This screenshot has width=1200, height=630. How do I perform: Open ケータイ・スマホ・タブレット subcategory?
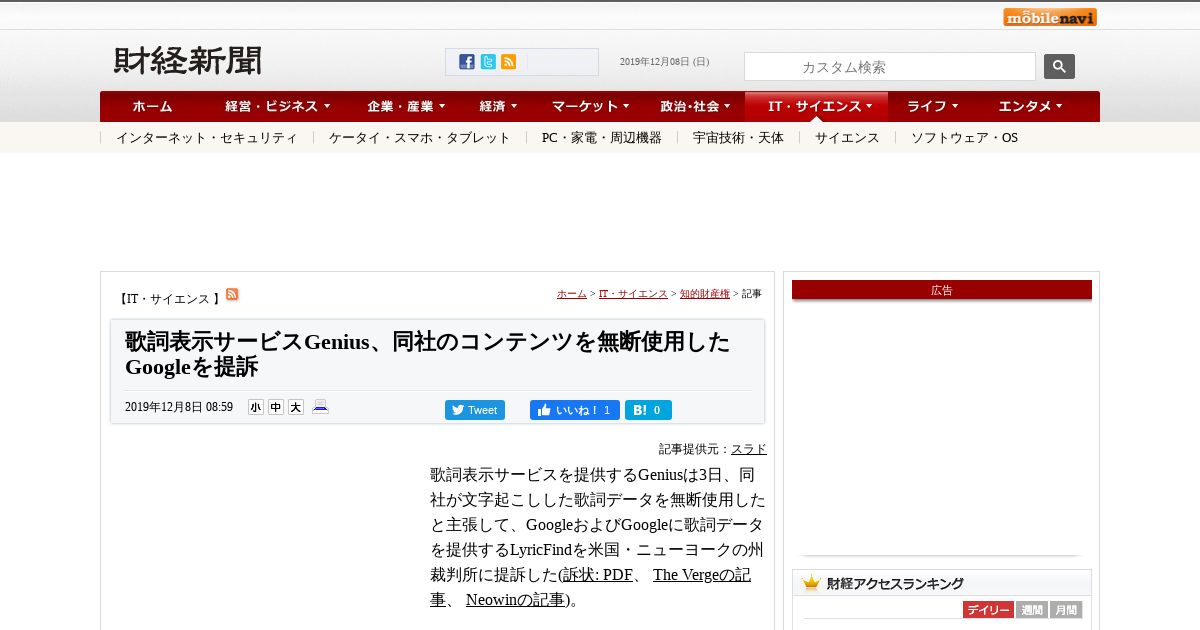pos(420,138)
